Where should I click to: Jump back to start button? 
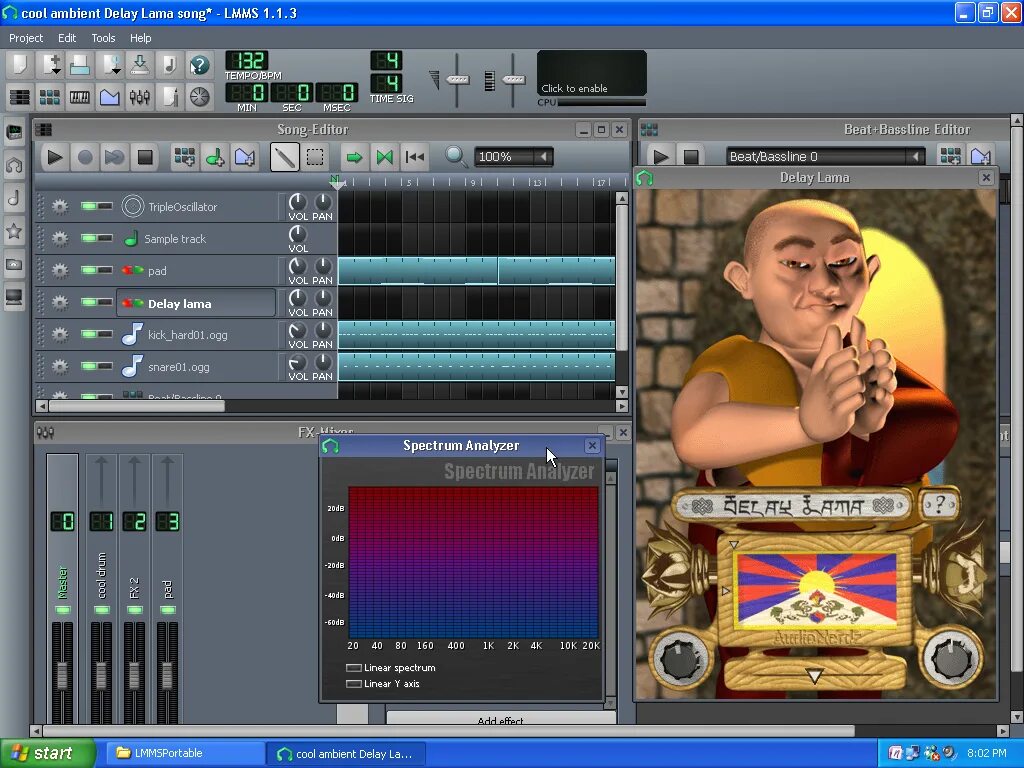point(415,157)
